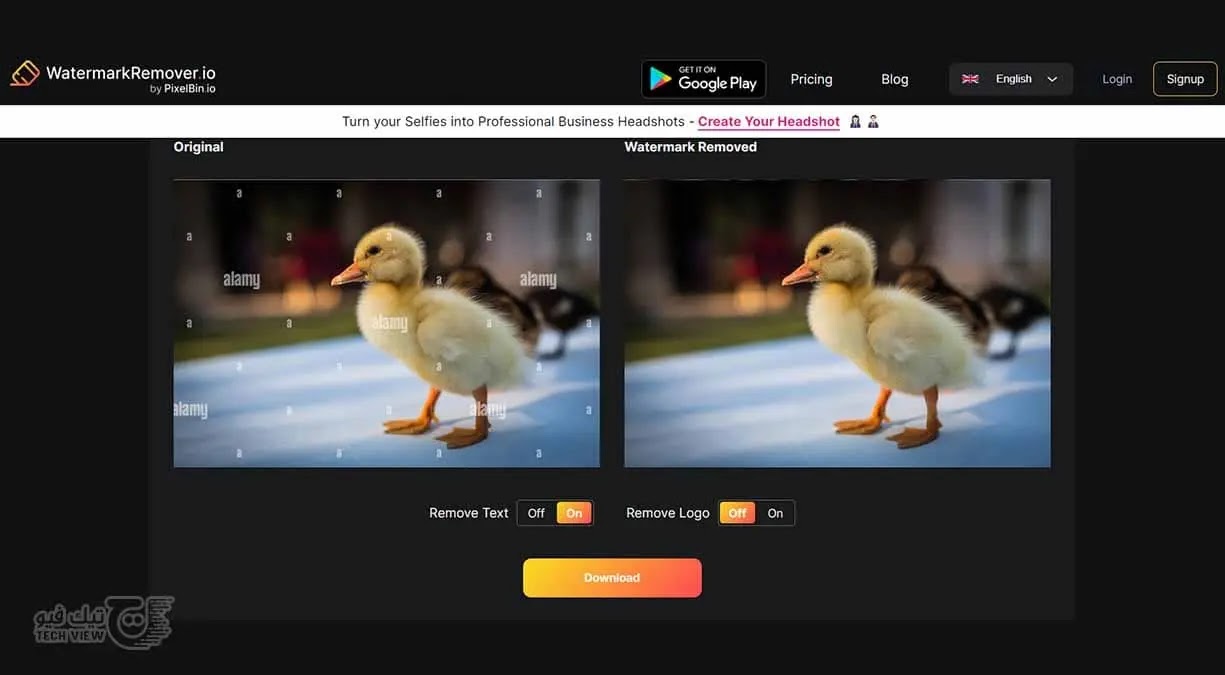Click the 'Remove Text' label
The image size is (1225, 675).
[469, 513]
